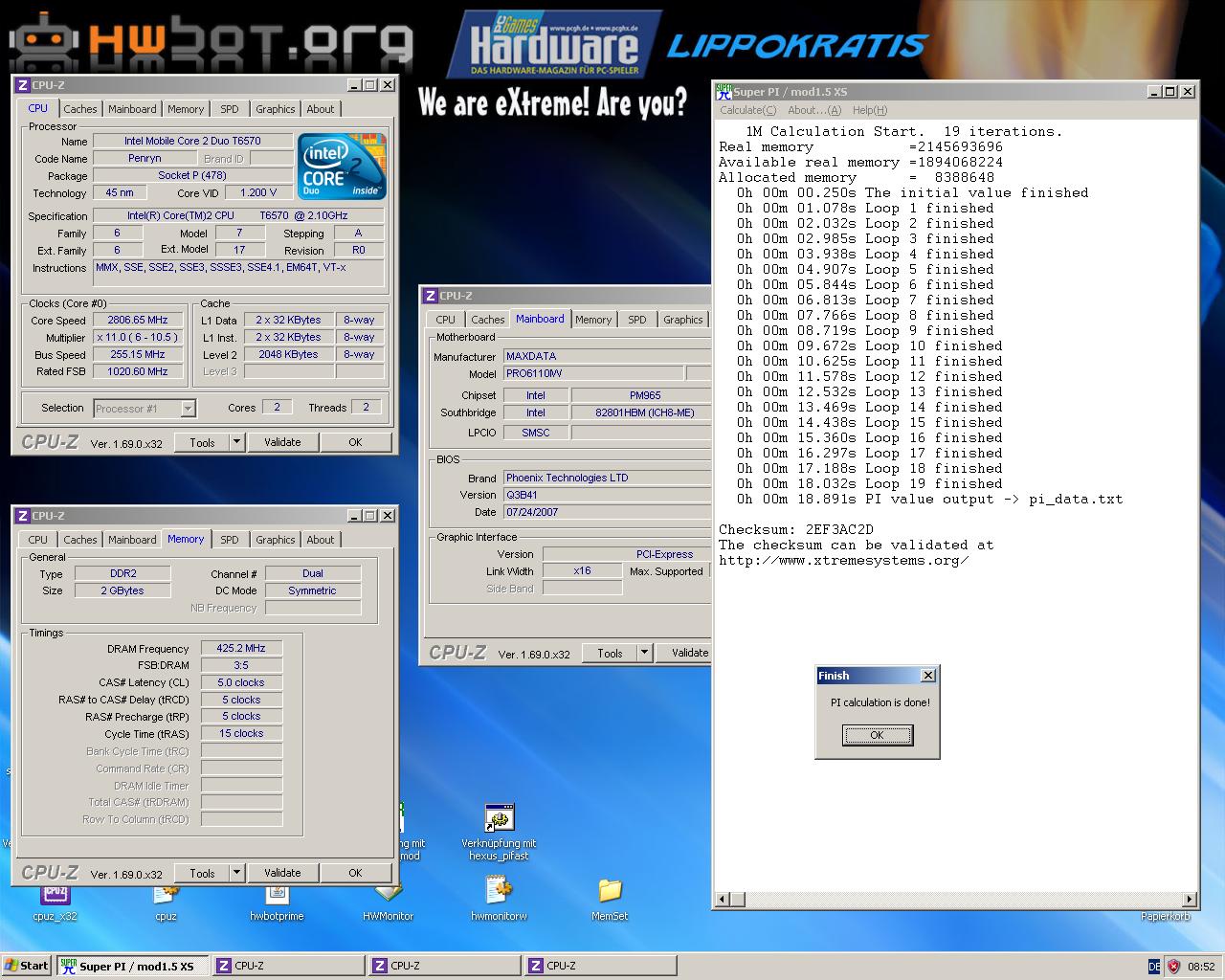The height and width of the screenshot is (980, 1225).
Task: Click the DE language indicator in tray
Action: click(x=1154, y=967)
